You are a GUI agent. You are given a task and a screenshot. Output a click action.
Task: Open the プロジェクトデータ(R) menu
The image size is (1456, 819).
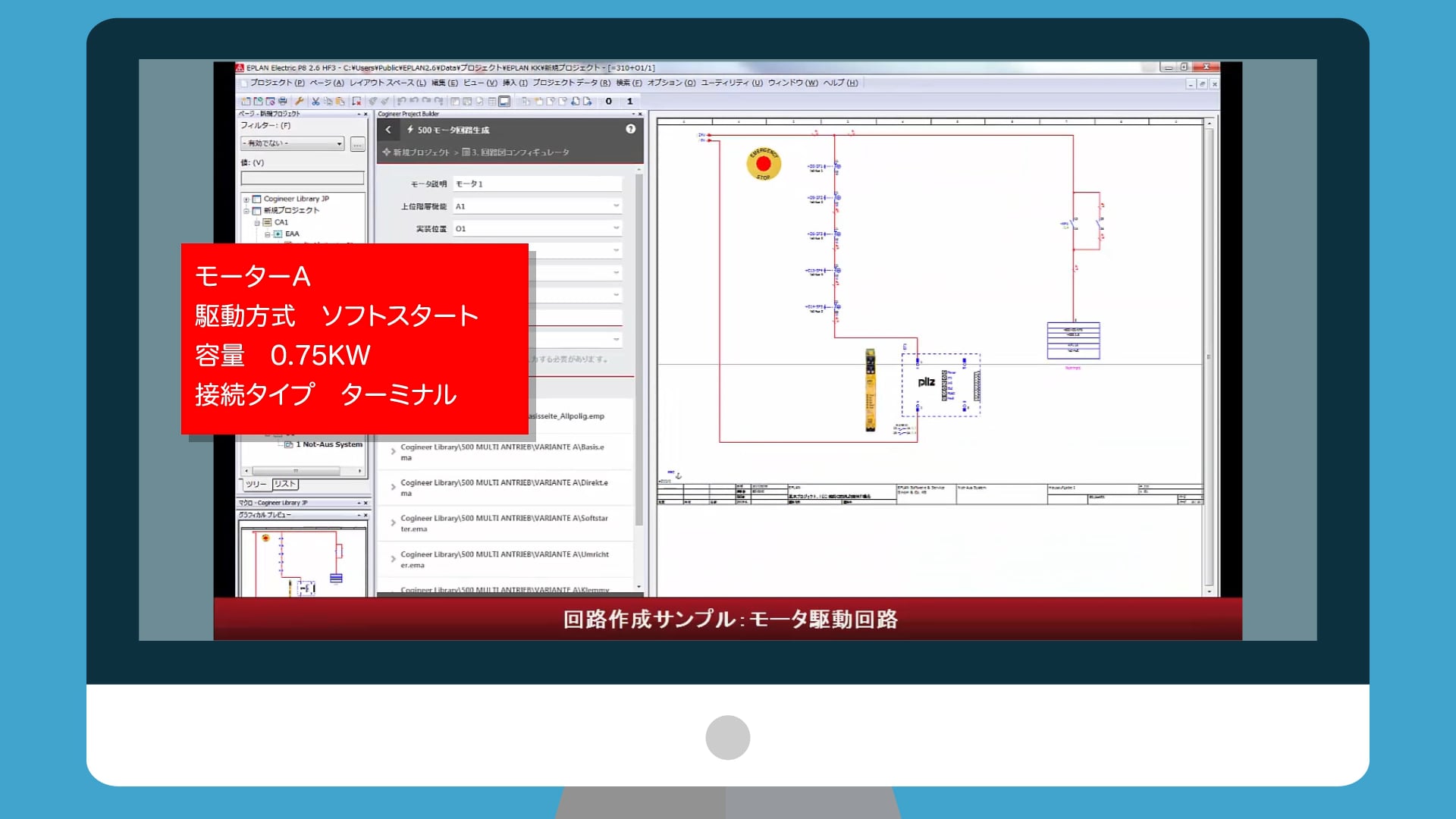(571, 83)
